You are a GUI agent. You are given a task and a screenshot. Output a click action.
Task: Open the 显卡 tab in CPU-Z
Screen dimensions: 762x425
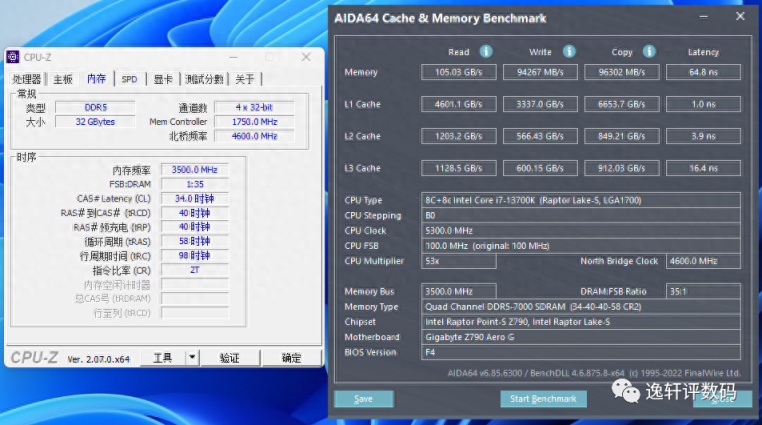[x=163, y=79]
